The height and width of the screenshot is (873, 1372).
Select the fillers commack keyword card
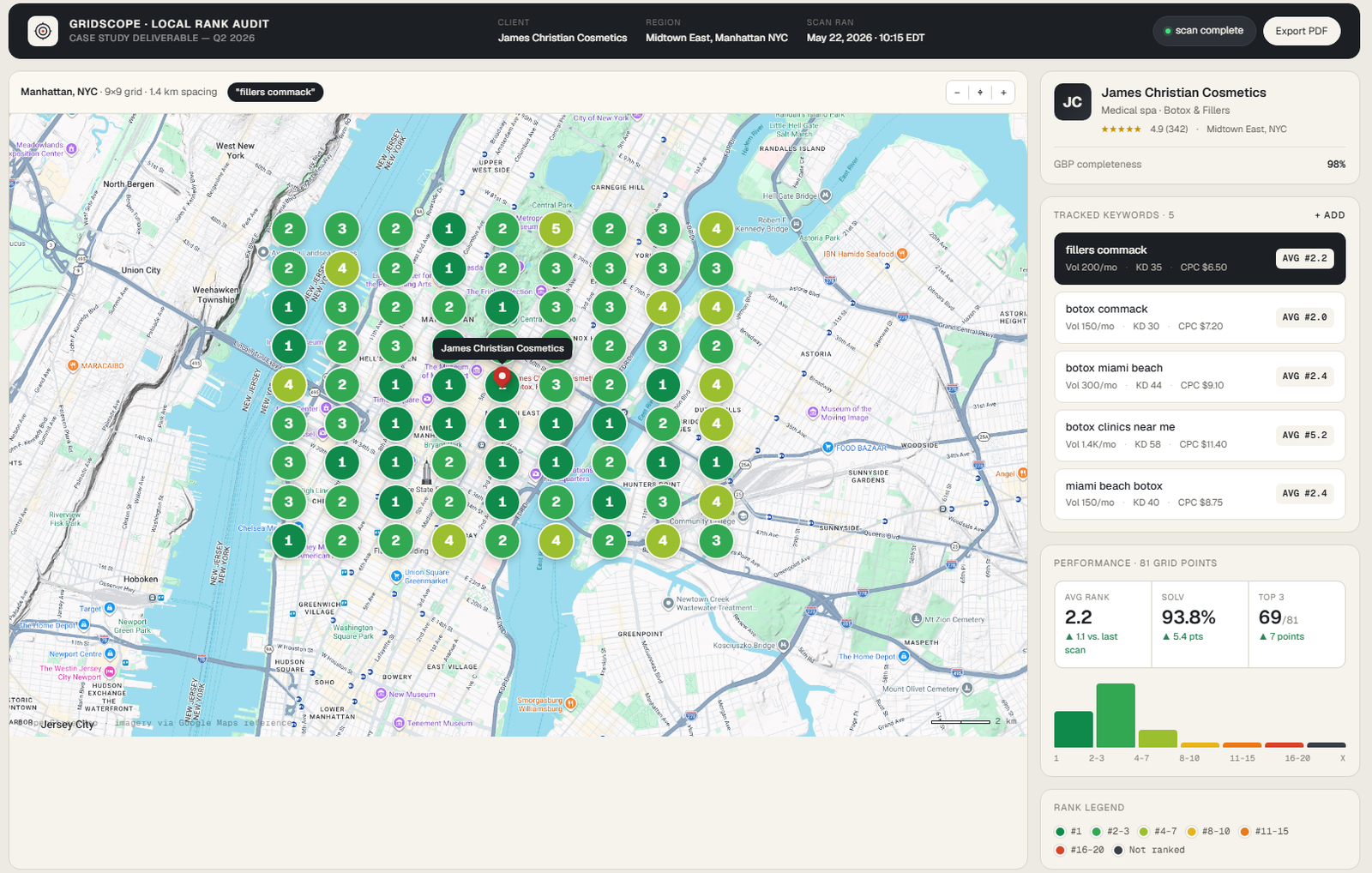[1200, 258]
